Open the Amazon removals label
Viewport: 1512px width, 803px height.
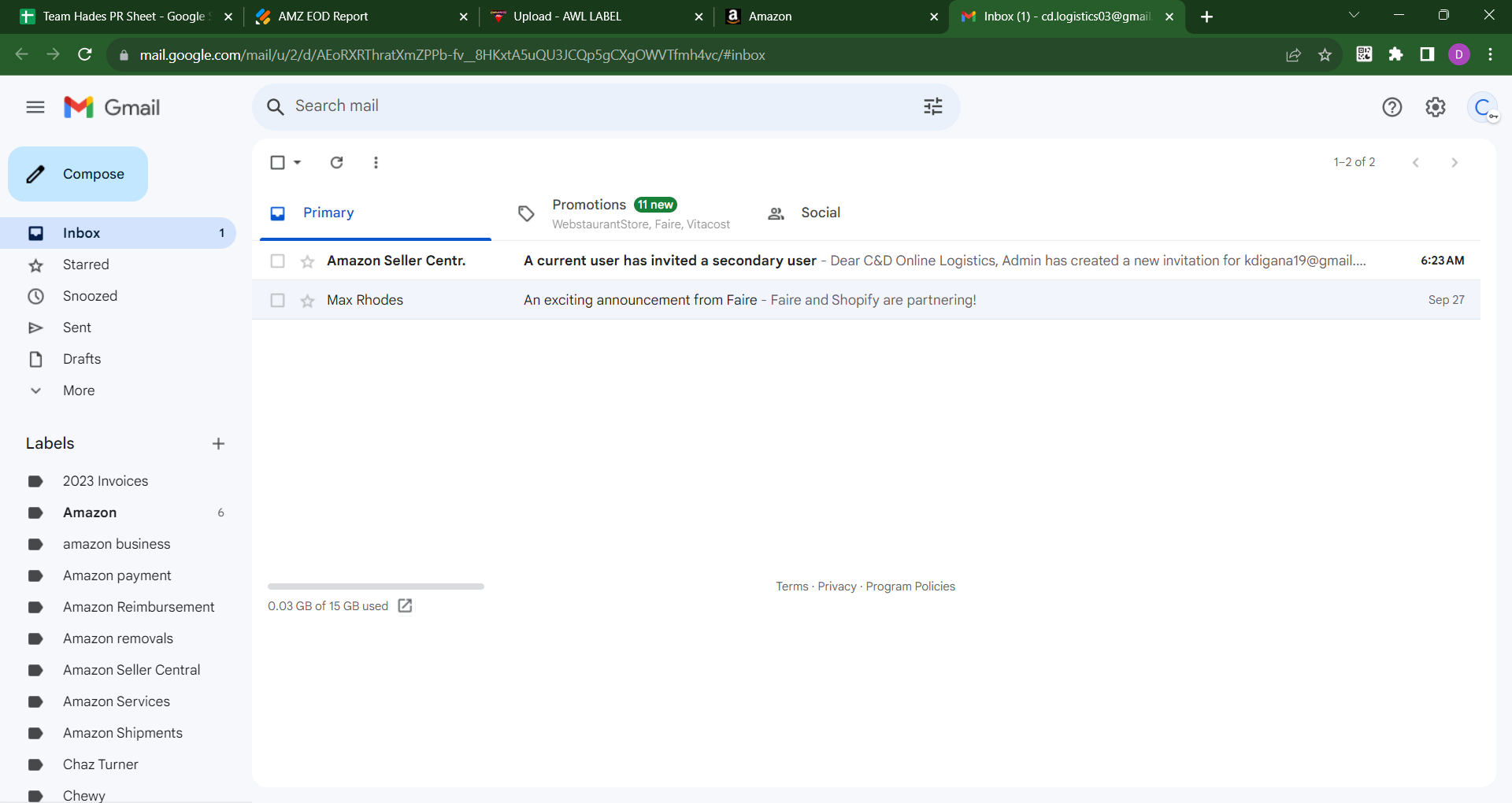[118, 638]
